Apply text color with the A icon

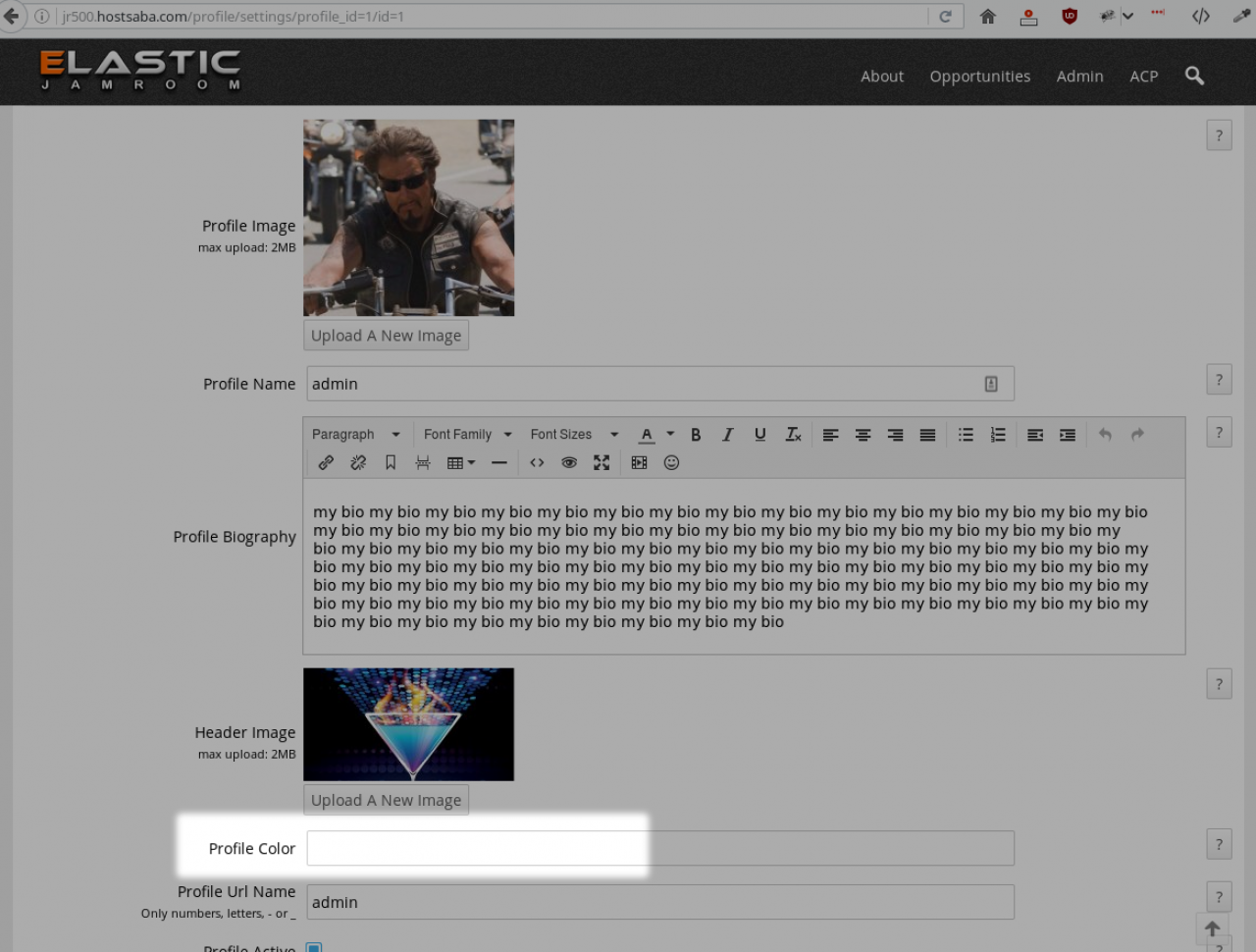pos(647,435)
